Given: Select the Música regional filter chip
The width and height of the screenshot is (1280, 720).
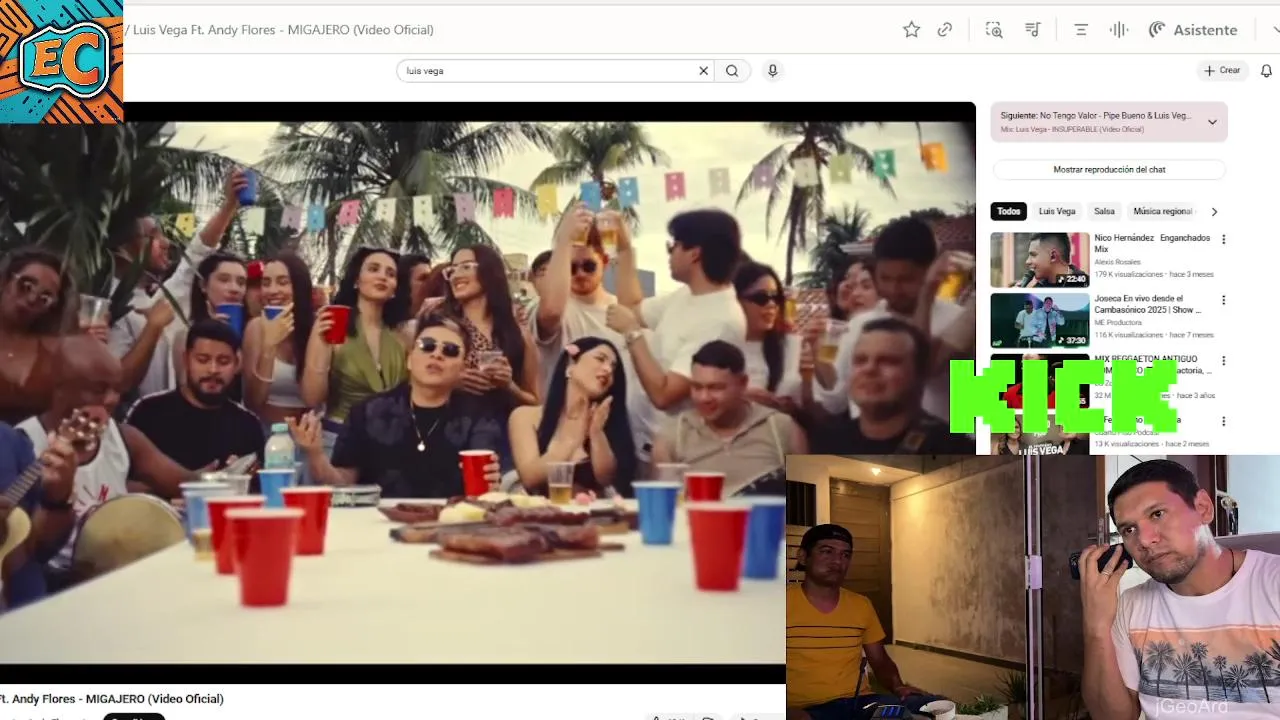Looking at the screenshot, I should click(1162, 211).
